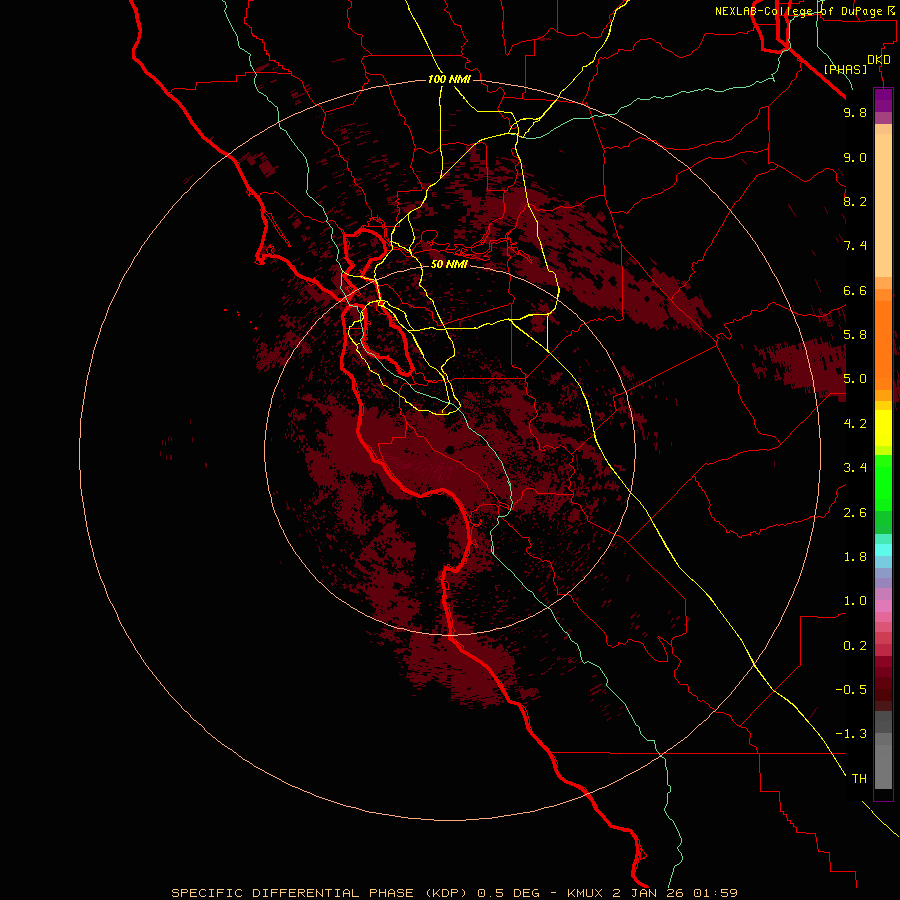Click the 5.0 value on the color scale
Viewport: 900px width, 900px height.
point(855,379)
